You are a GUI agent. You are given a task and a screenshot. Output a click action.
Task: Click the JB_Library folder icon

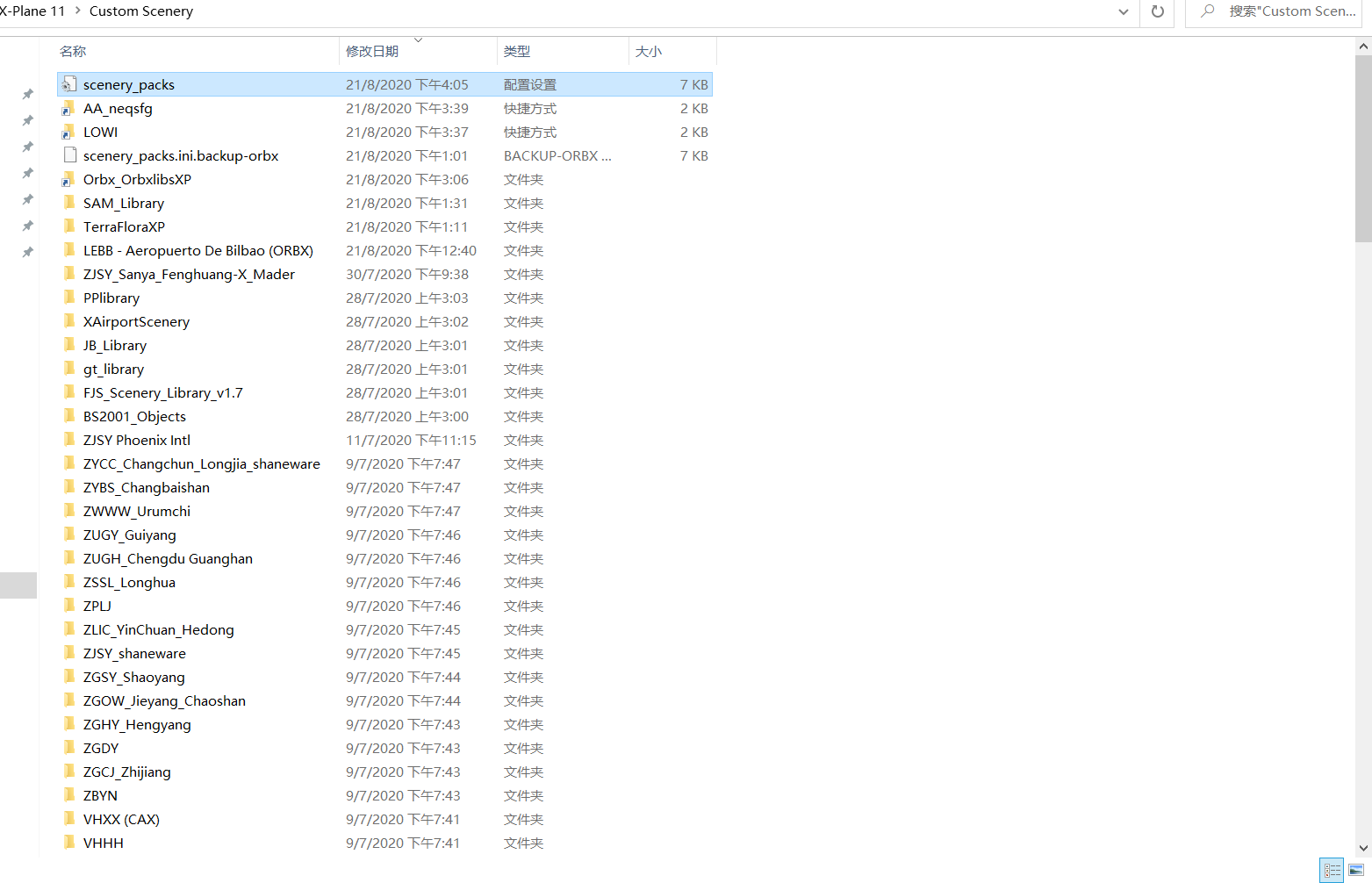point(69,345)
